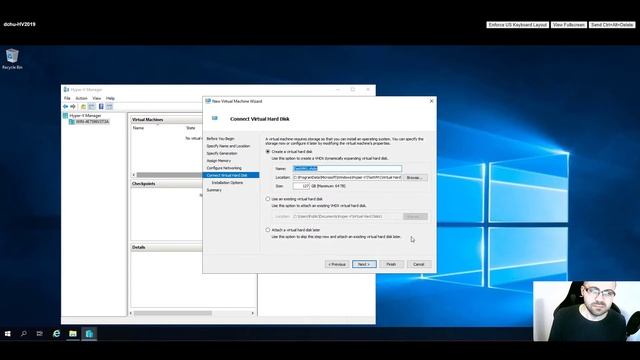Click the Finish button in the wizard
This screenshot has height=360, width=640.
pos(391,264)
